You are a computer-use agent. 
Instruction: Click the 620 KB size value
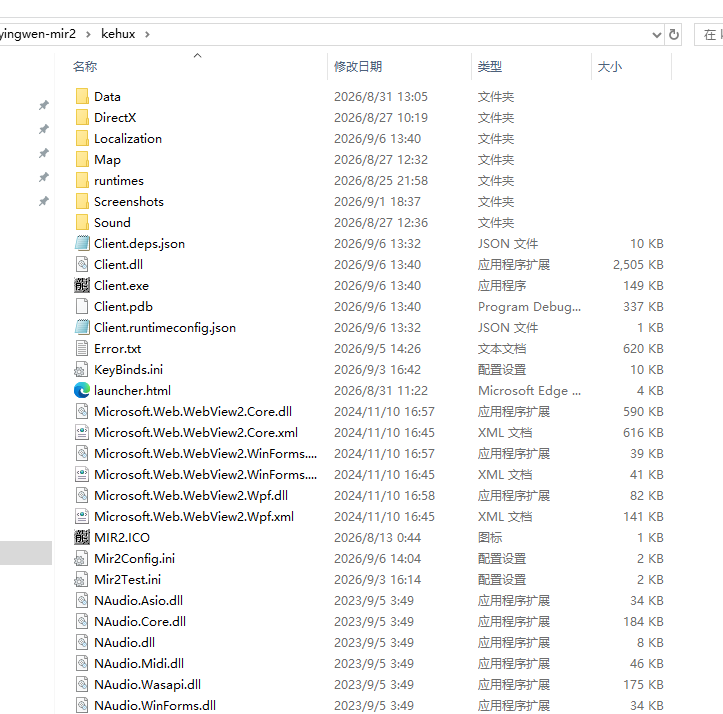point(643,348)
